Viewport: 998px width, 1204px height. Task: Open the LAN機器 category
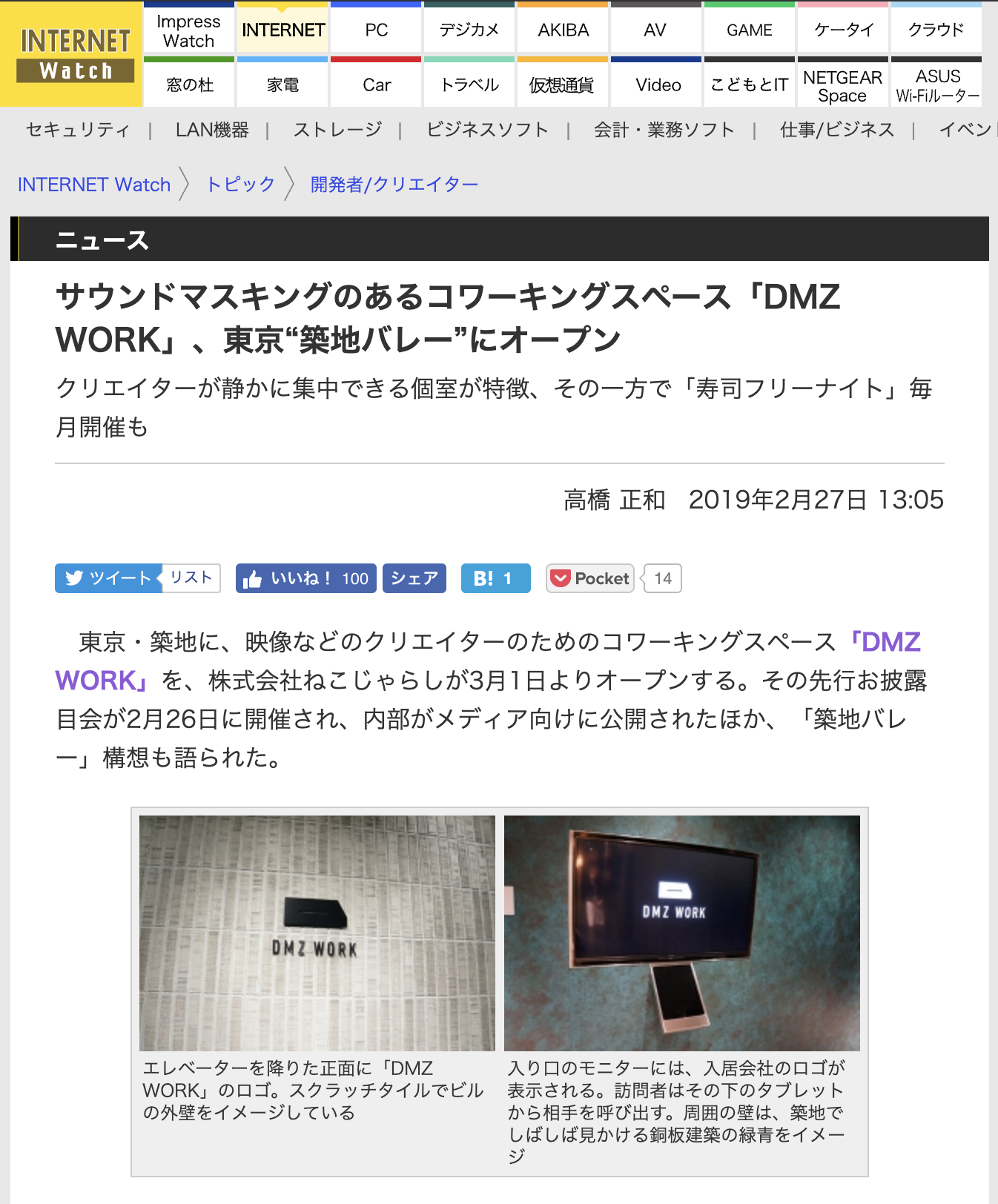coord(212,130)
